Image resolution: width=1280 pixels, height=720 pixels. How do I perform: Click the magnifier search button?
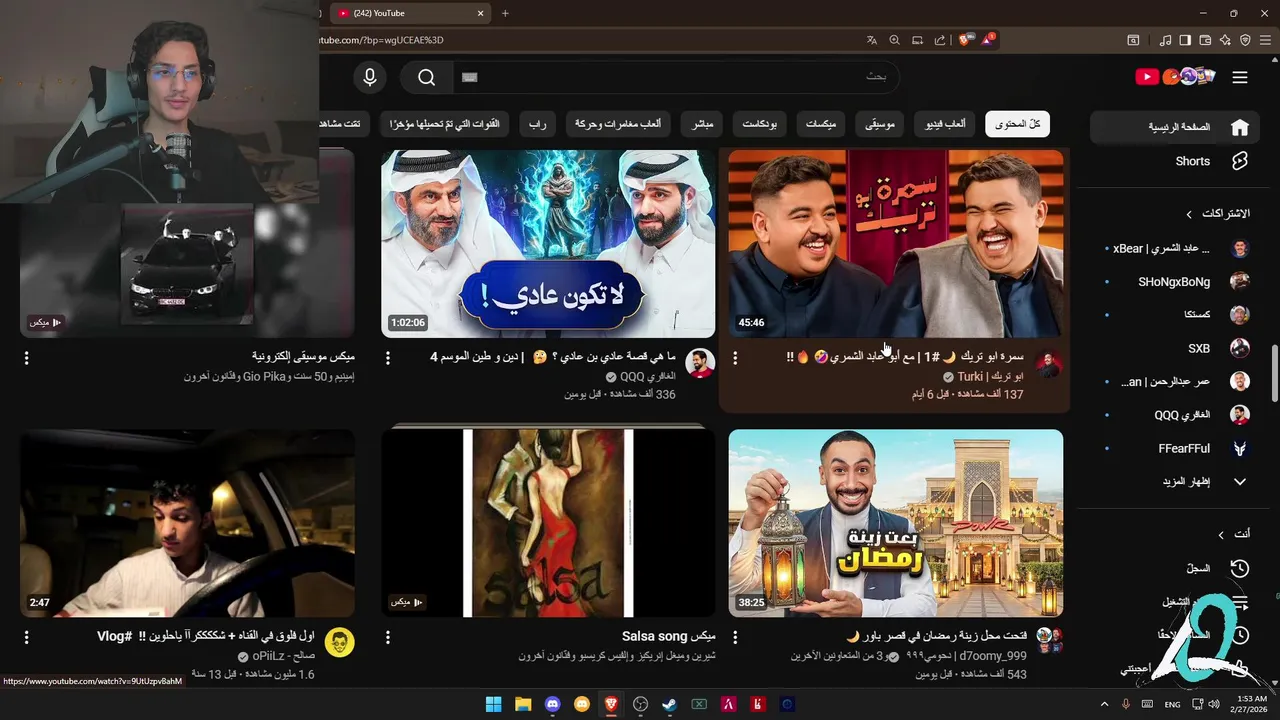tap(427, 77)
